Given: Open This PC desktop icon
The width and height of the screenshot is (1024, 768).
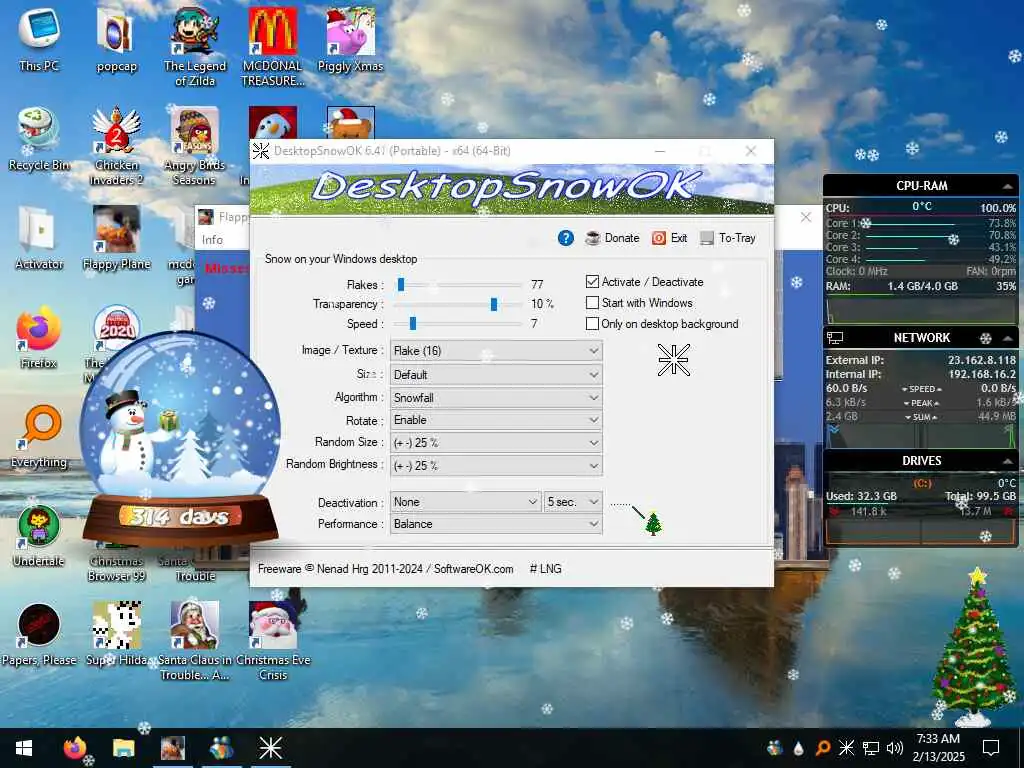Looking at the screenshot, I should (x=39, y=40).
